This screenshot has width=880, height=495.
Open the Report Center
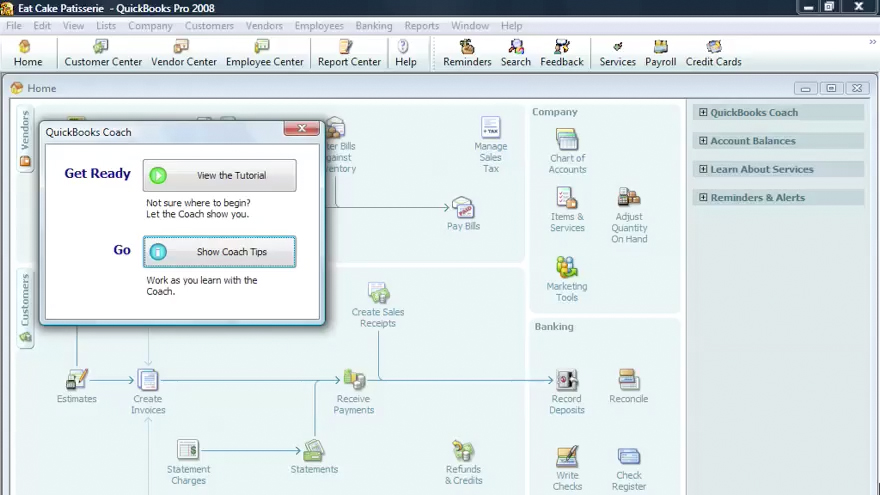tap(349, 53)
